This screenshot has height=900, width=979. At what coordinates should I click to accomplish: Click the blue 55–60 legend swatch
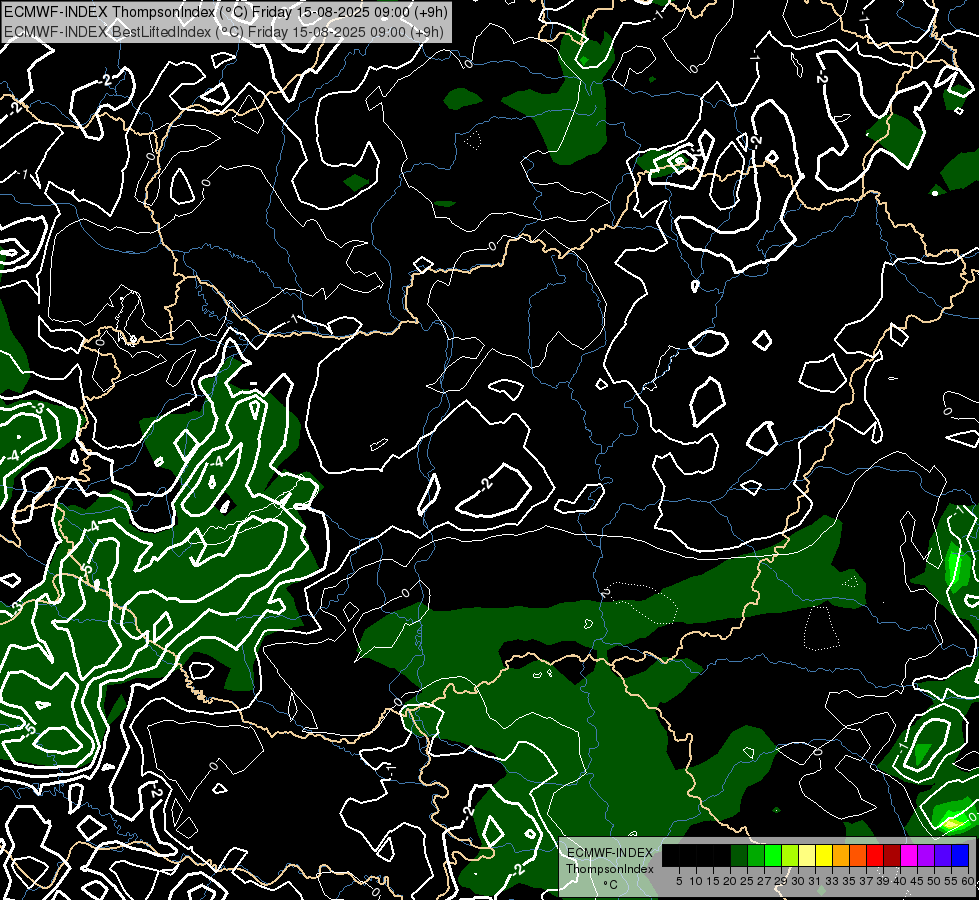960,855
